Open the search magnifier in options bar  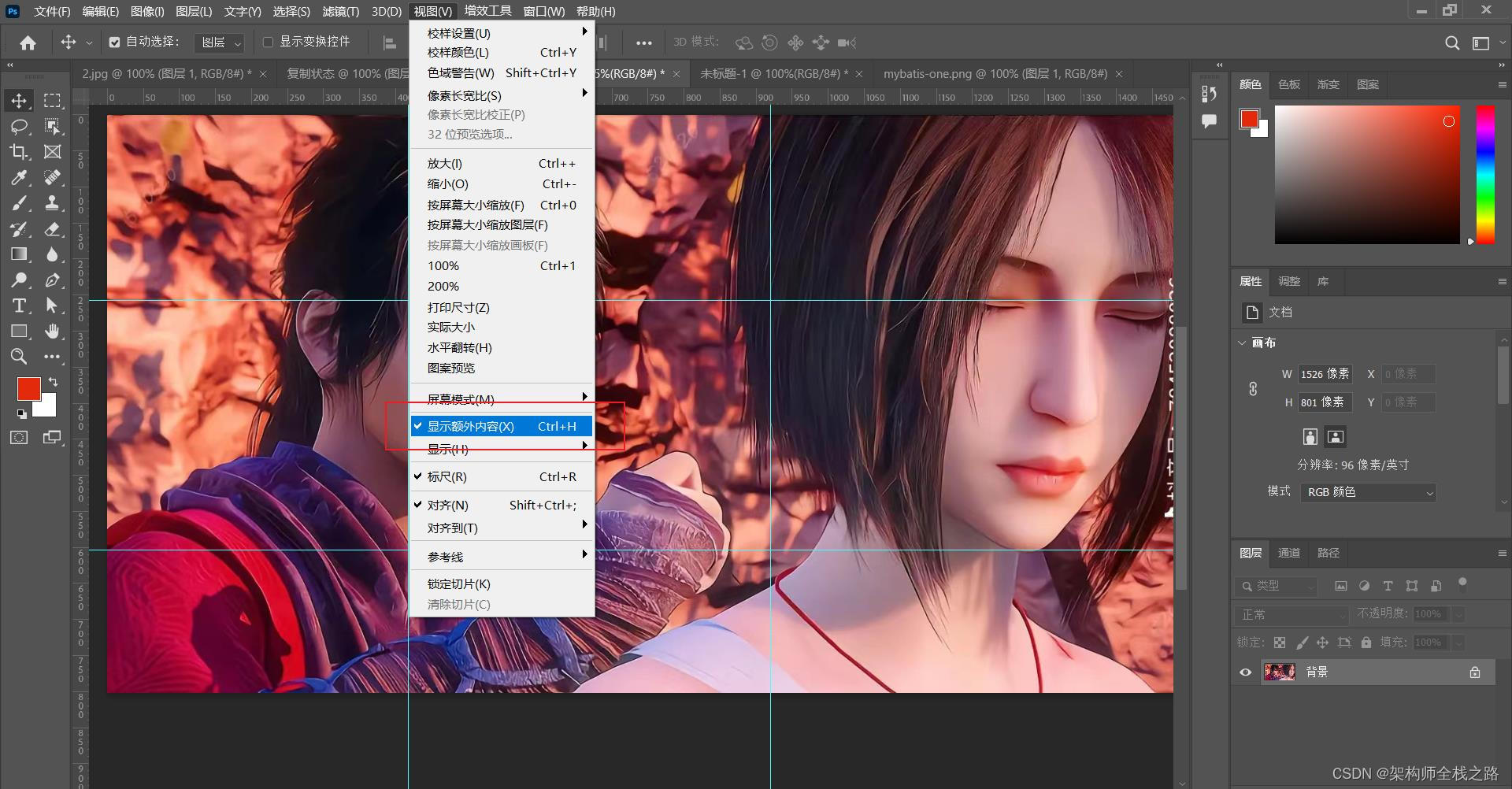(1452, 43)
